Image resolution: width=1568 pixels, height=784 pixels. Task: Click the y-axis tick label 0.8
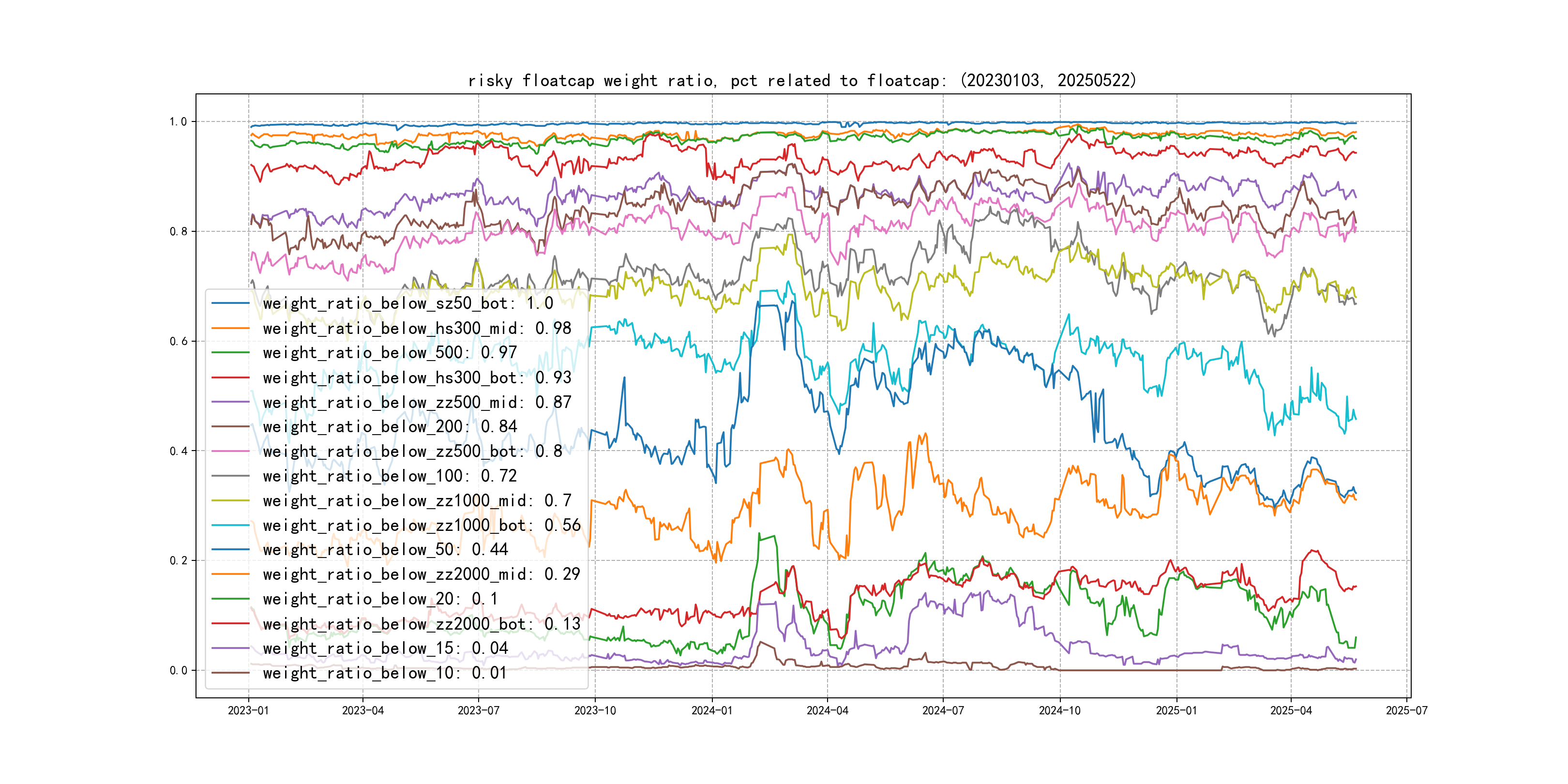[179, 231]
